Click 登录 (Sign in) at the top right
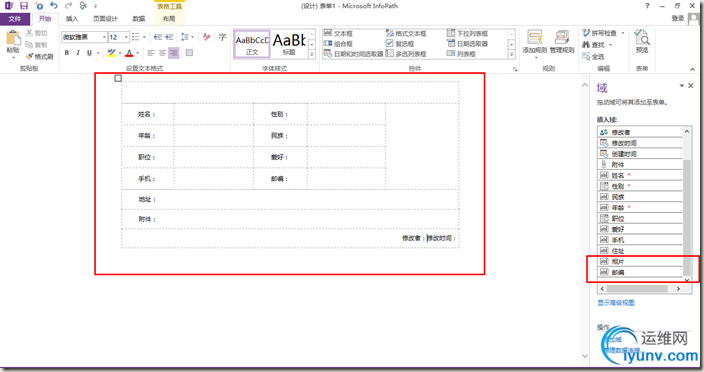Viewport: 704px width, 372px height. [678, 18]
